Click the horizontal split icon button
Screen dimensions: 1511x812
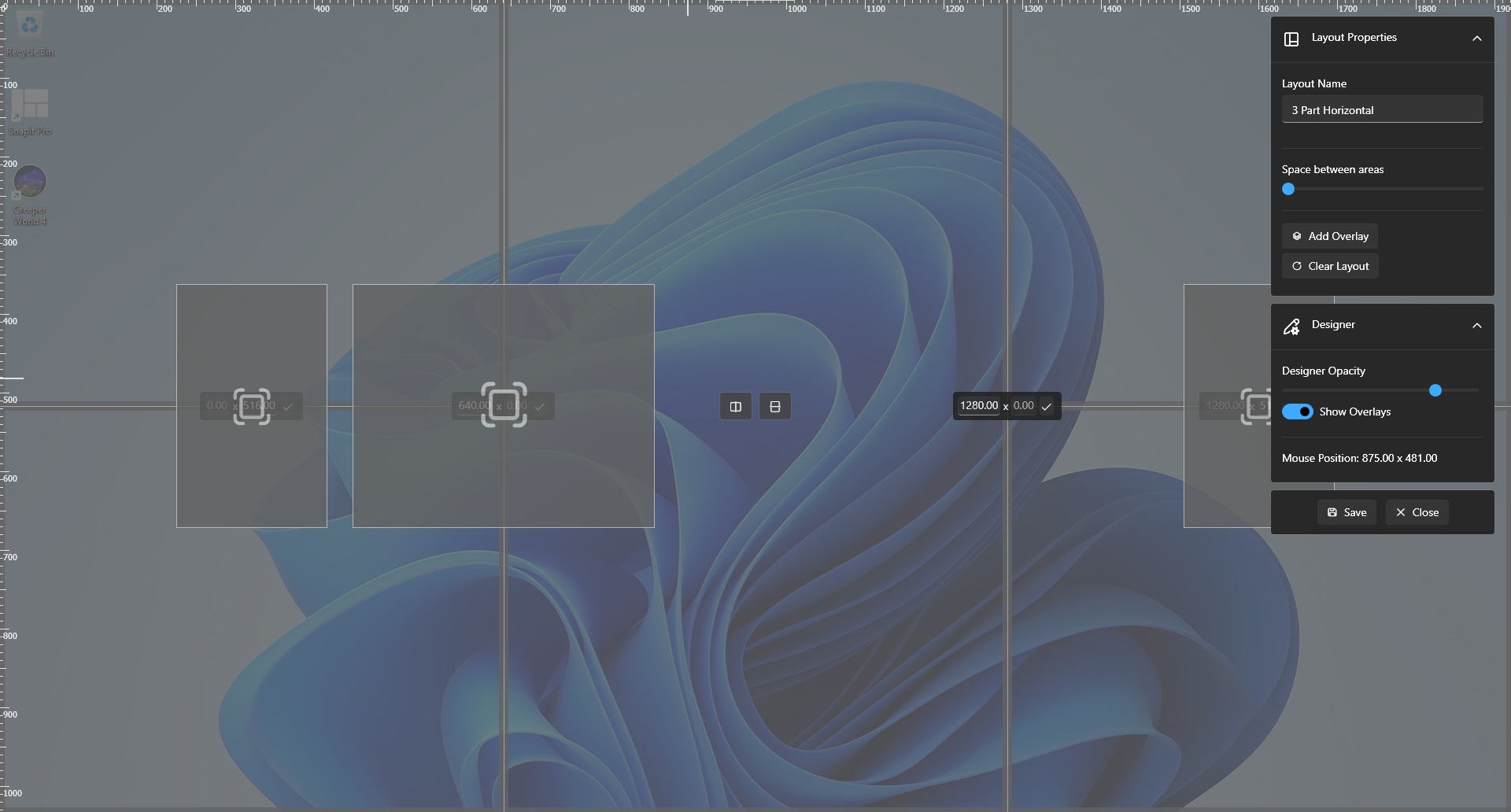775,407
